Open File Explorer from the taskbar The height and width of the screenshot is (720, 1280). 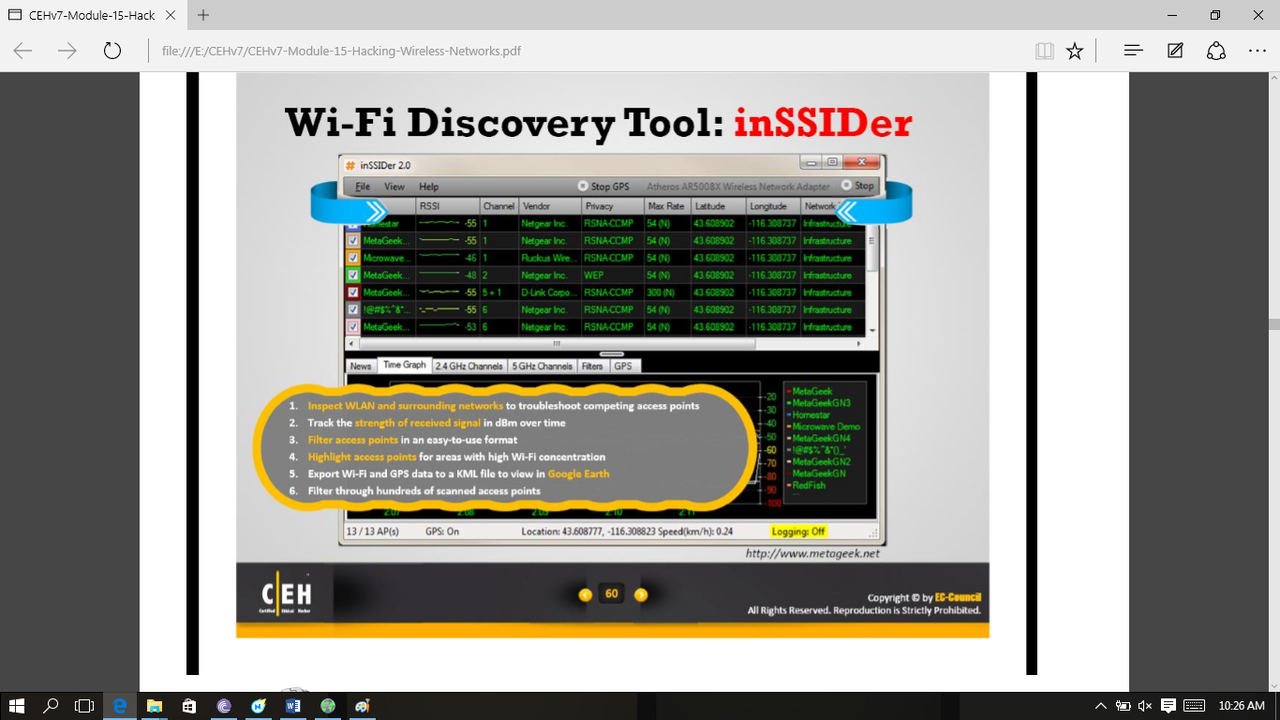(x=154, y=706)
